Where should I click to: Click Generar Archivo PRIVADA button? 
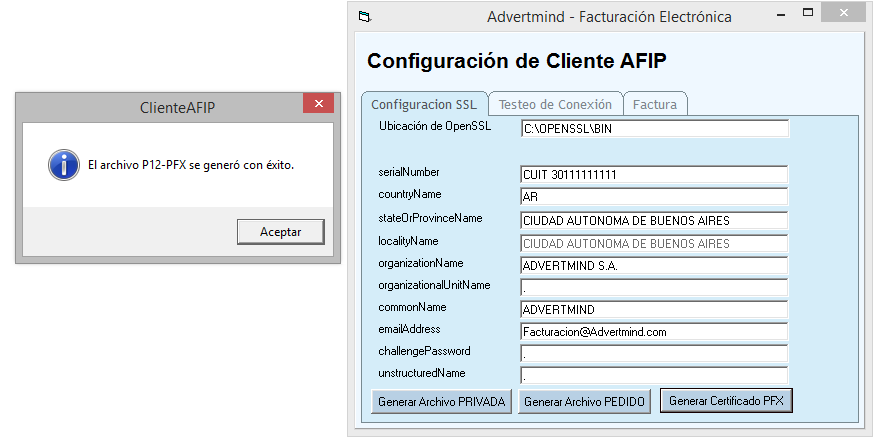tap(441, 401)
